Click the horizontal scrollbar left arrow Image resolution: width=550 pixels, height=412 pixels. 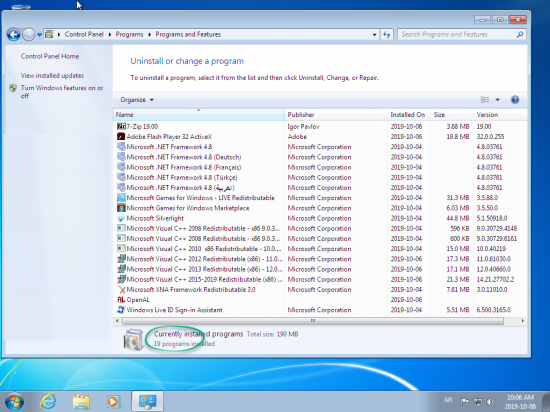(117, 321)
